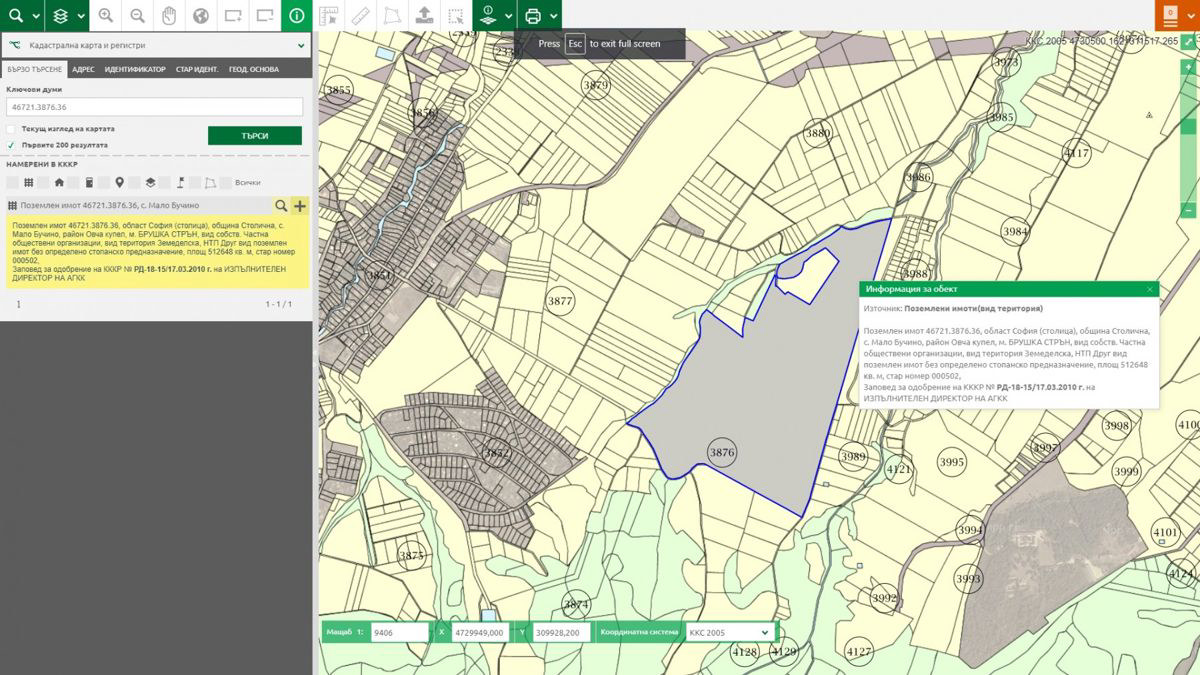Viewport: 1200px width, 675px height.
Task: Check the 'Всички' filter checkbox
Action: tap(226, 182)
